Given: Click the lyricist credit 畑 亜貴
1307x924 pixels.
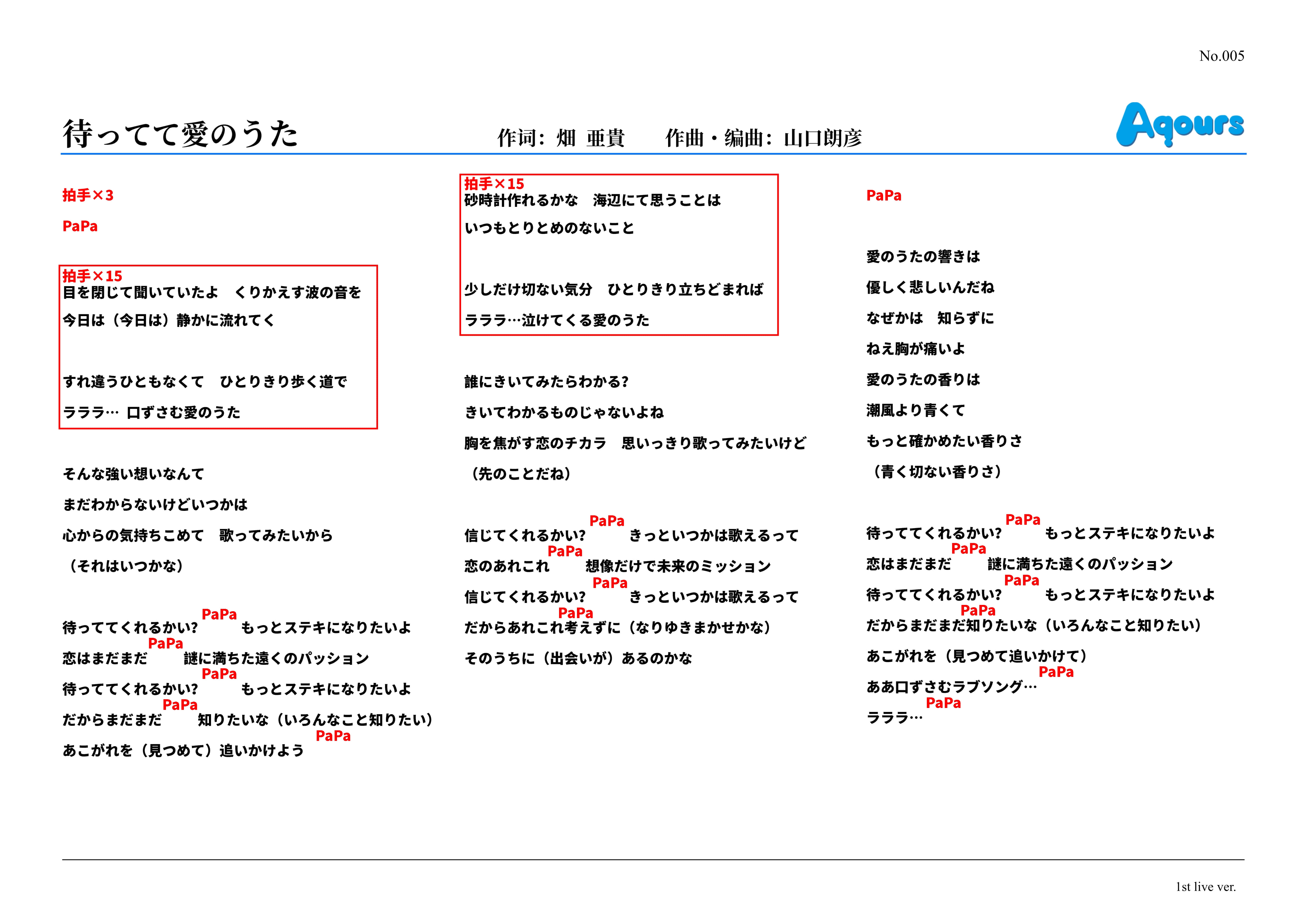Looking at the screenshot, I should [590, 138].
